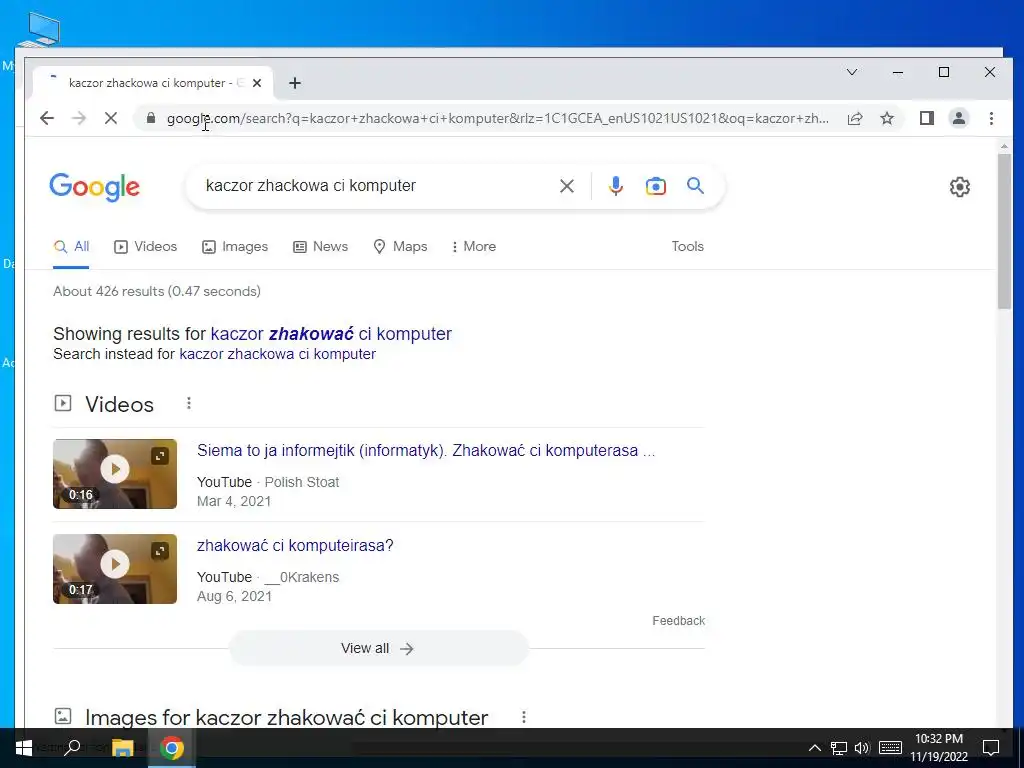Open volume control in tray

pos(862,748)
